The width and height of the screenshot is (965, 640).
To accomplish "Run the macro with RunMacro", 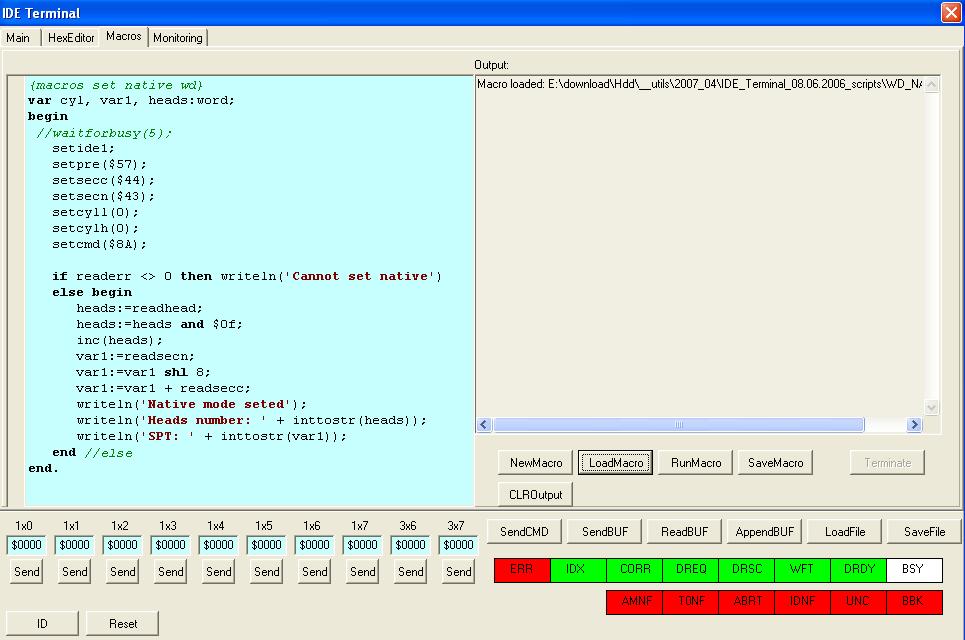I will pyautogui.click(x=695, y=463).
